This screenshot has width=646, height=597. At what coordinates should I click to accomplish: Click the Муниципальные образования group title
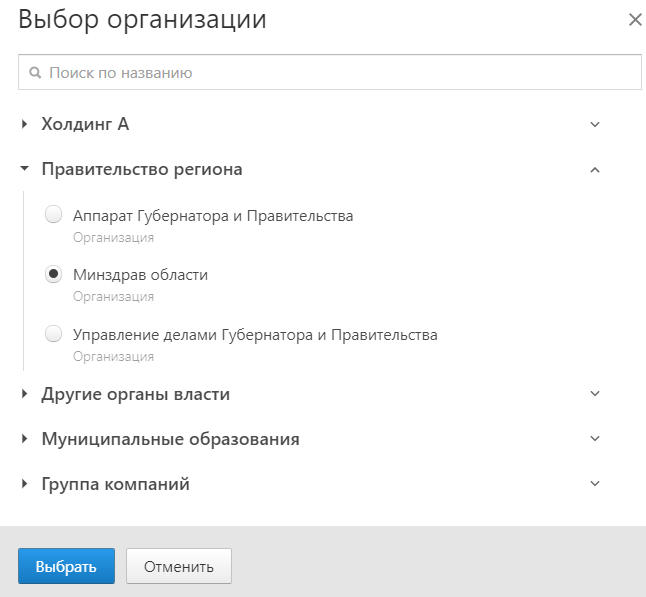[x=171, y=439]
